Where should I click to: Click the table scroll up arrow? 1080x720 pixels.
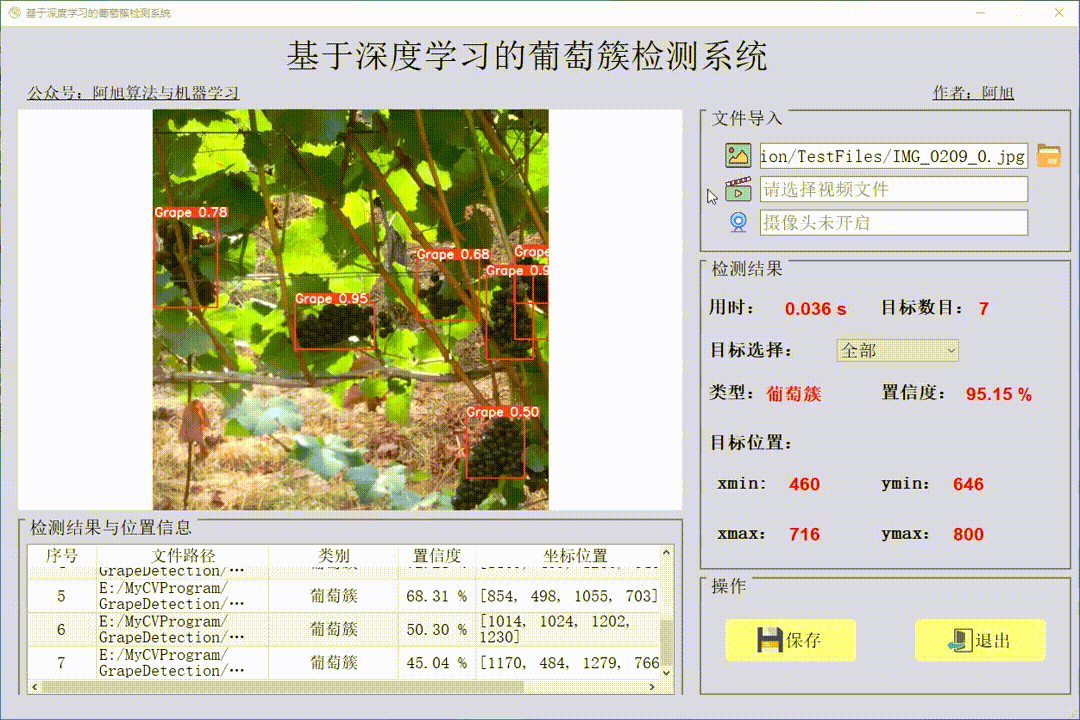(x=666, y=553)
